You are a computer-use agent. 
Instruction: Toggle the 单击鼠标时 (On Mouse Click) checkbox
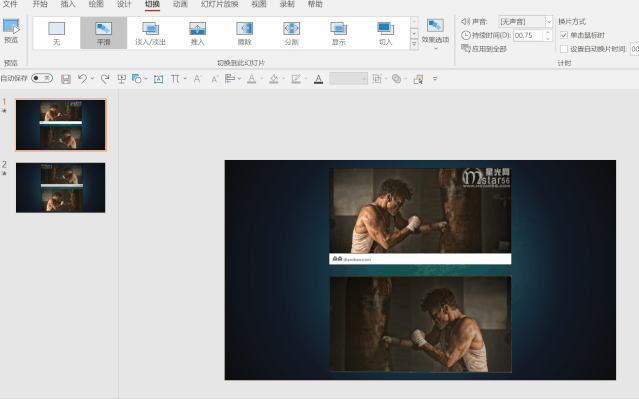(x=564, y=35)
